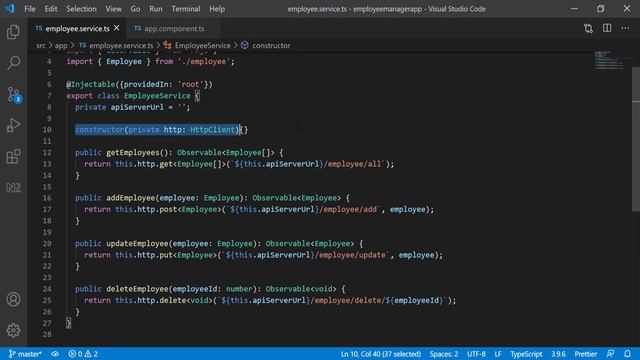Click apiServerUrl on line 8
This screenshot has width=640, height=360.
[x=137, y=107]
